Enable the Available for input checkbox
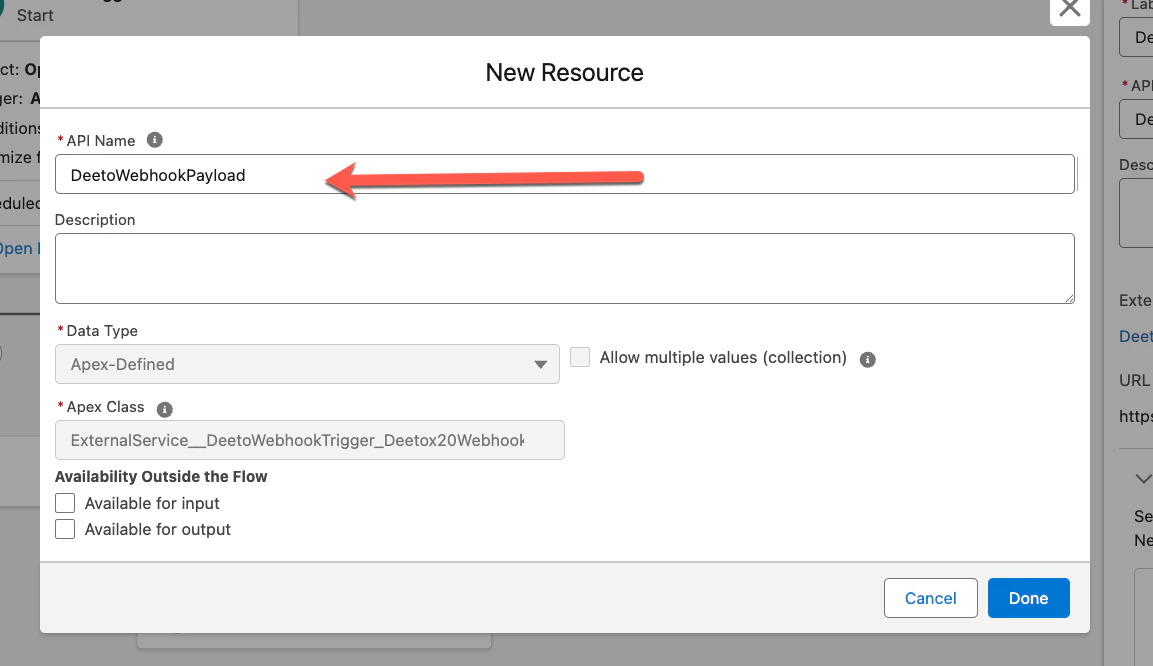Viewport: 1153px width, 666px height. [65, 503]
